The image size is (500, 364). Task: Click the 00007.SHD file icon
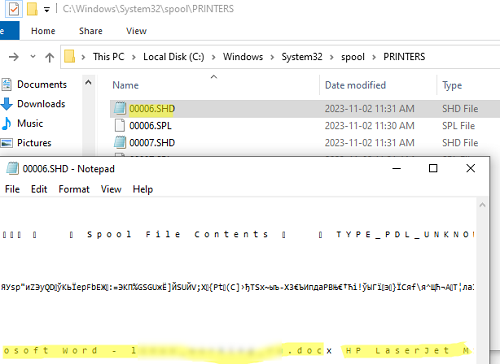click(x=120, y=142)
